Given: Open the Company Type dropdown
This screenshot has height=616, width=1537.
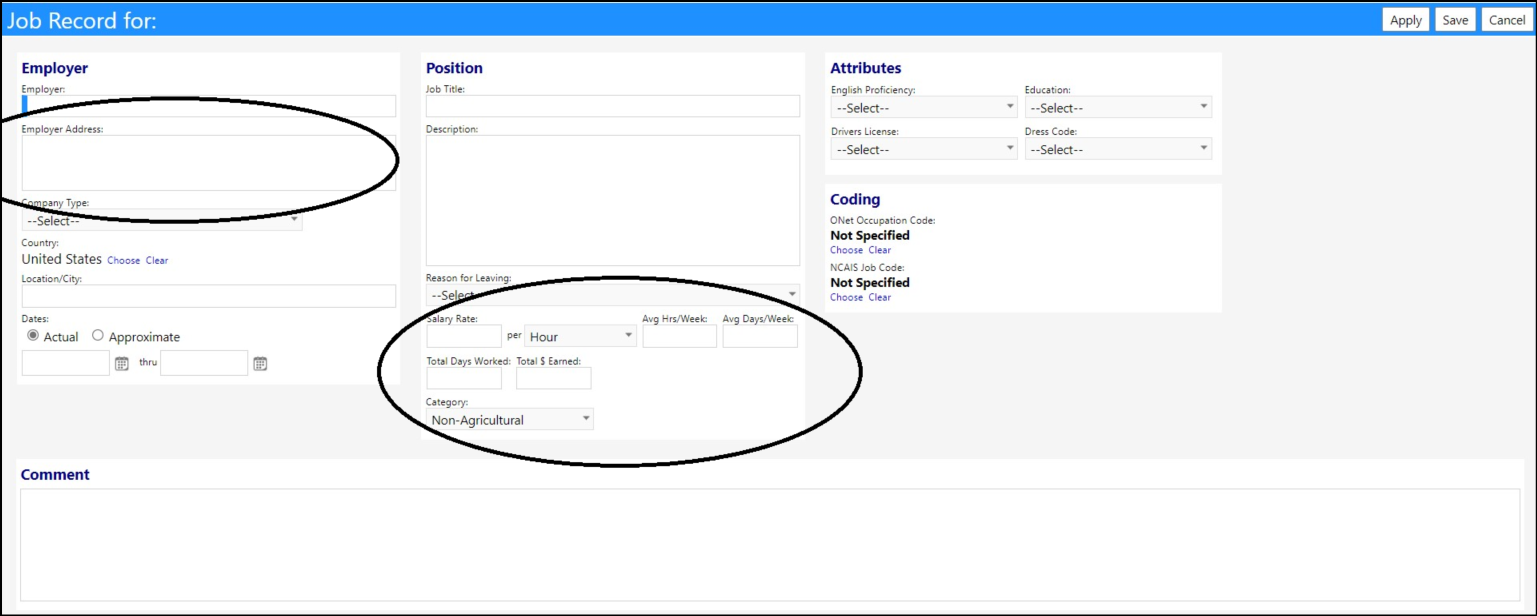Looking at the screenshot, I should tap(162, 221).
